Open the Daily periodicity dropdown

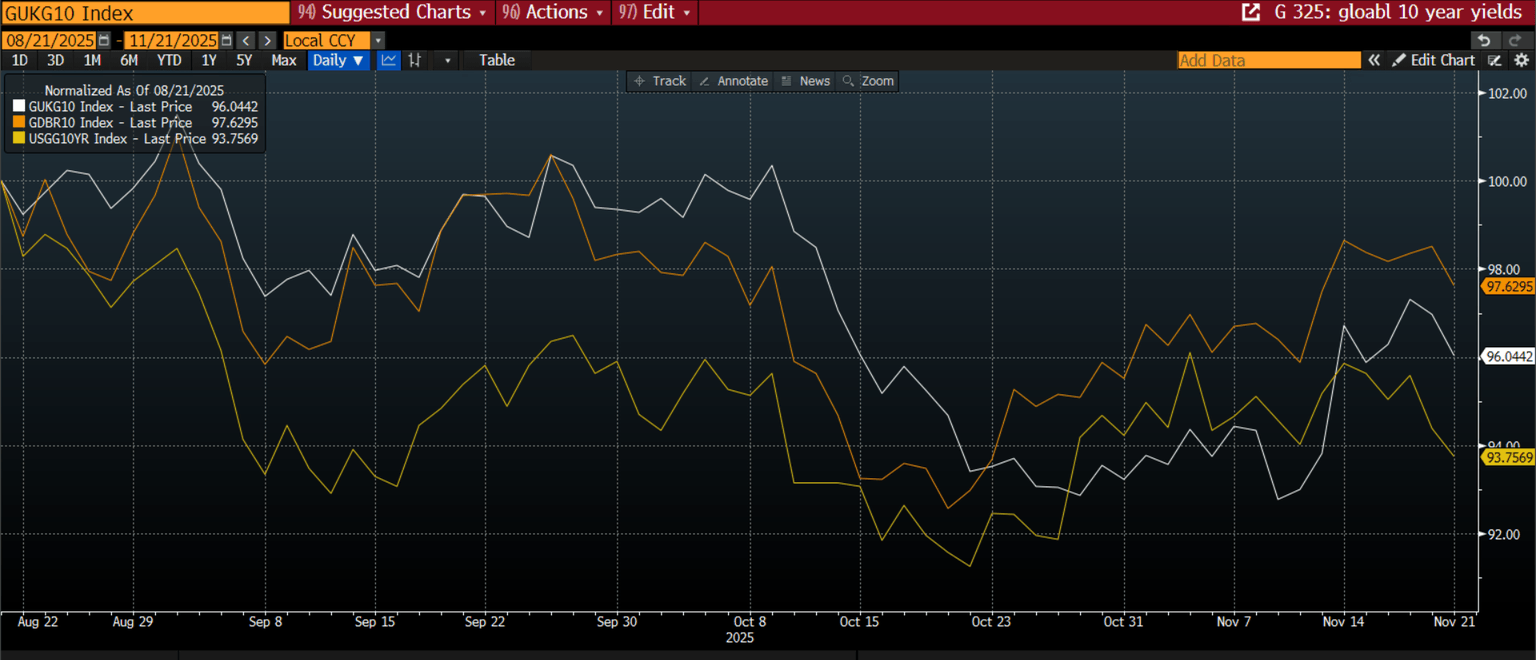click(x=338, y=60)
